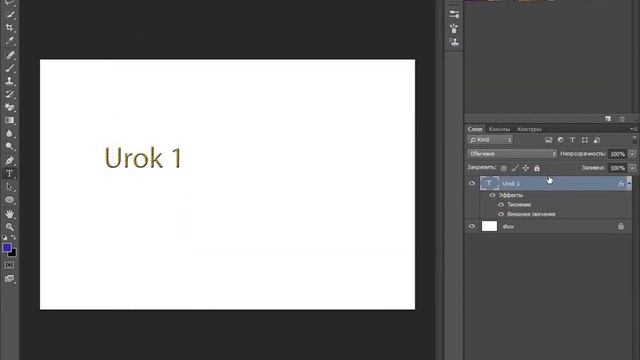Filter layers by adjustment layers icon
The image size is (640, 360).
click(560, 140)
